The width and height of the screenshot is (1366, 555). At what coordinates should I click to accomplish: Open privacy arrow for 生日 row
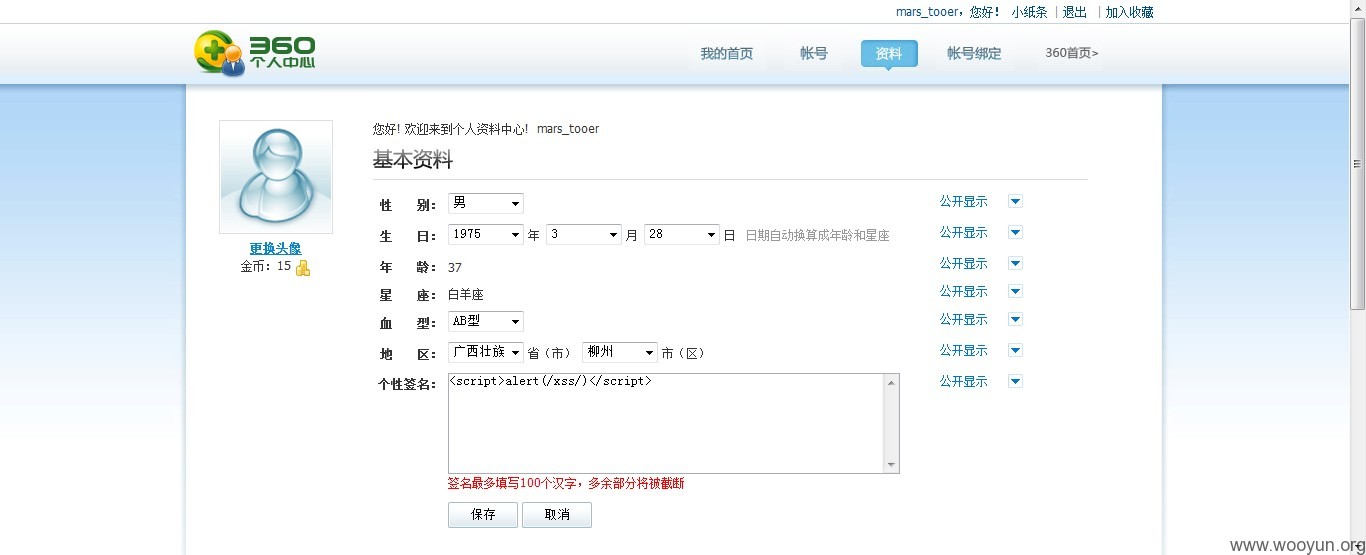[x=1015, y=232]
